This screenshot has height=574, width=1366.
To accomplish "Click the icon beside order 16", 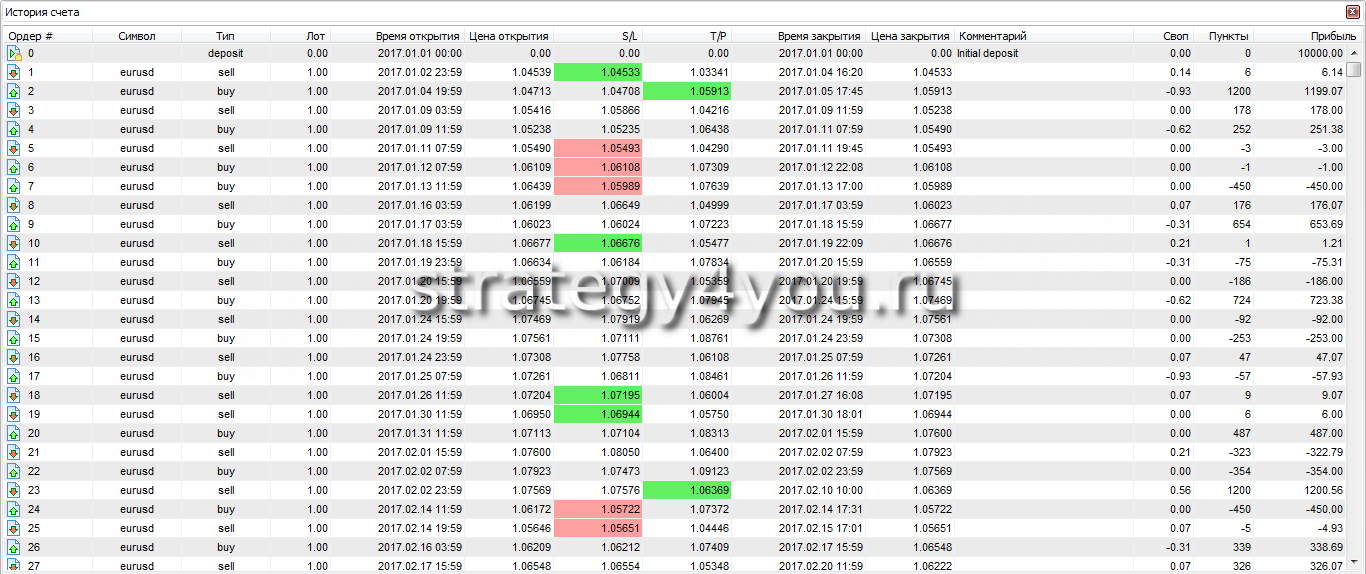I will tap(14, 357).
